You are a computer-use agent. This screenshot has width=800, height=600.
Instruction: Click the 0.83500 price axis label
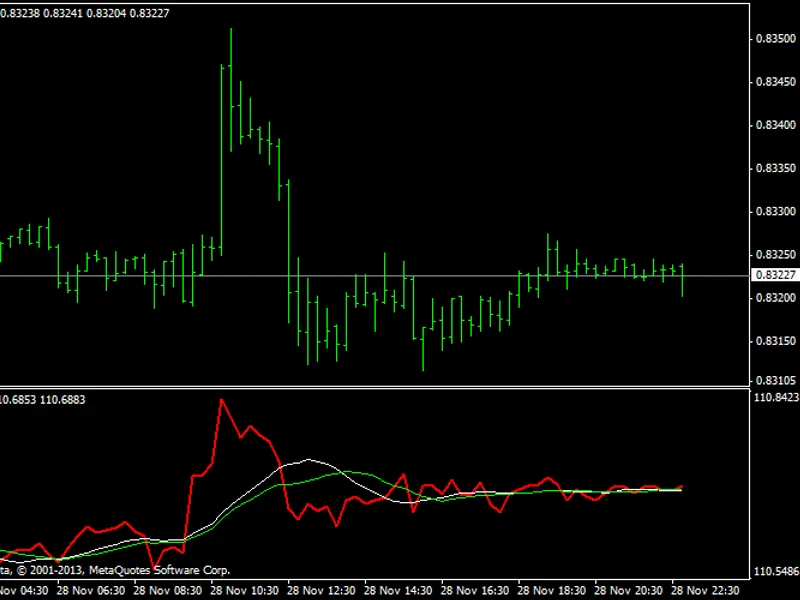[x=776, y=39]
